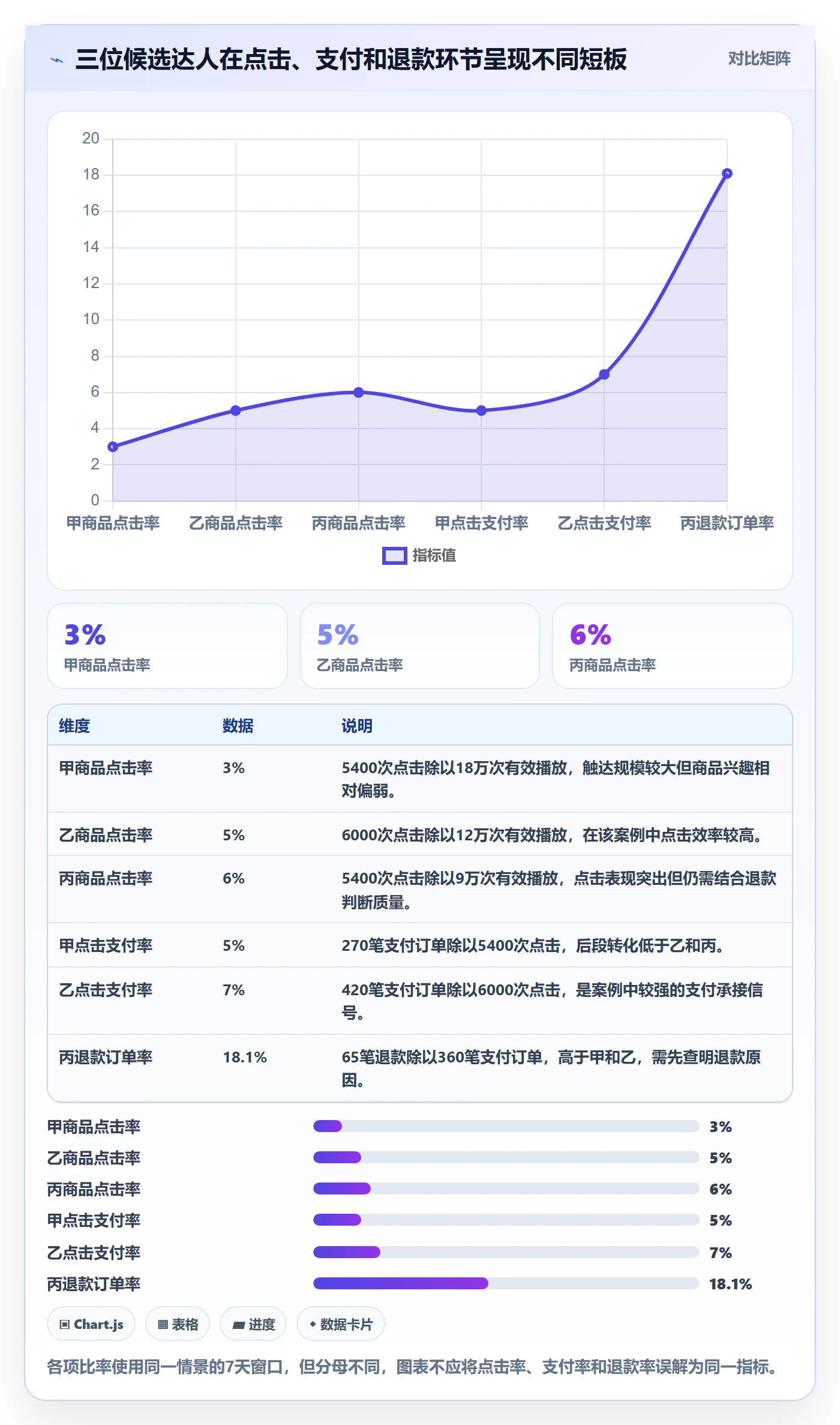Click the 18.1% progress value label
The image size is (840, 1425).
click(730, 1285)
